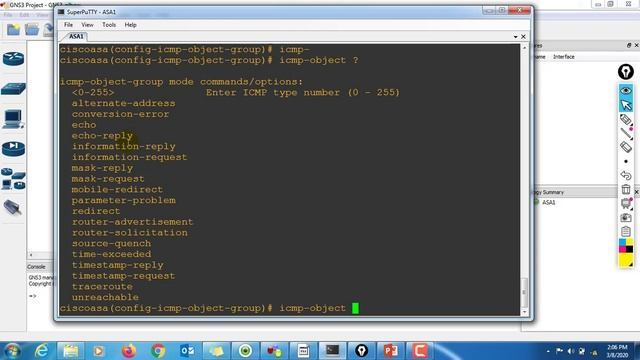The image size is (640, 360).
Task: Click the camera screenshot icon in annotation toolbar
Action: coord(626,218)
